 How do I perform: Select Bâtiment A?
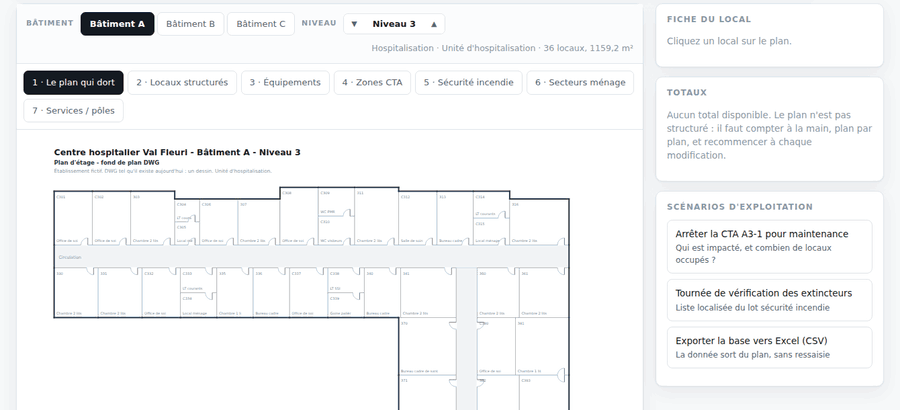(117, 24)
